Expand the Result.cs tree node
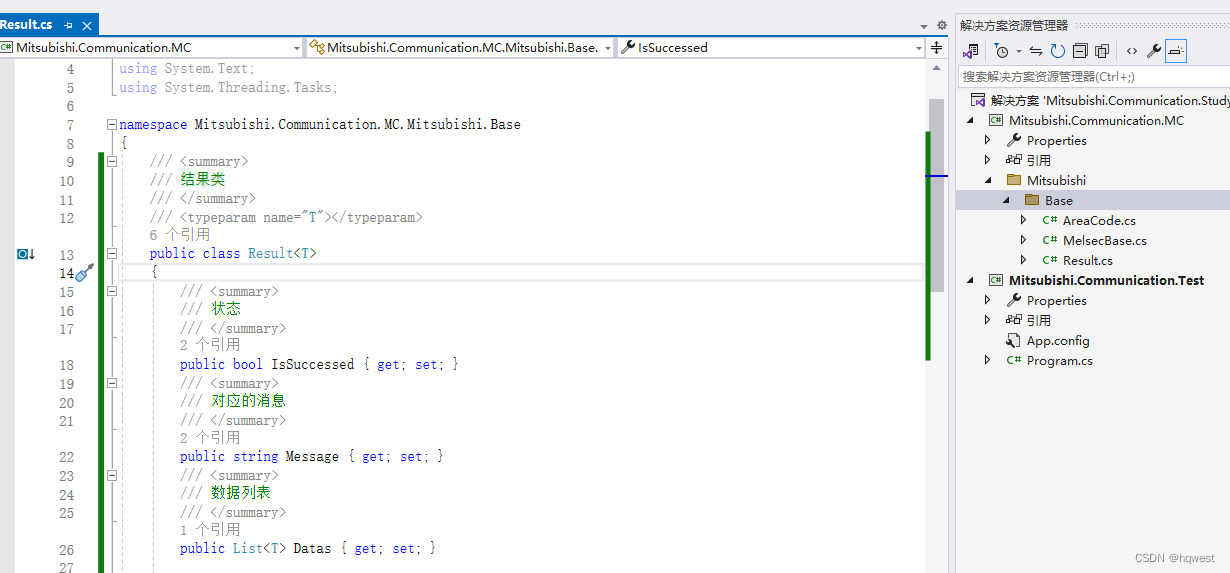The width and height of the screenshot is (1230, 573). point(1023,260)
